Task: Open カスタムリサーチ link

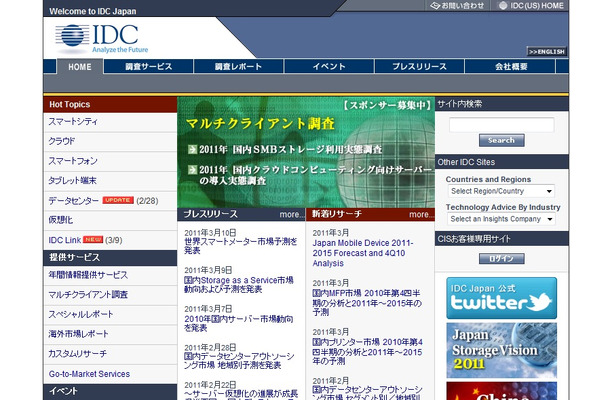Action: point(77,354)
